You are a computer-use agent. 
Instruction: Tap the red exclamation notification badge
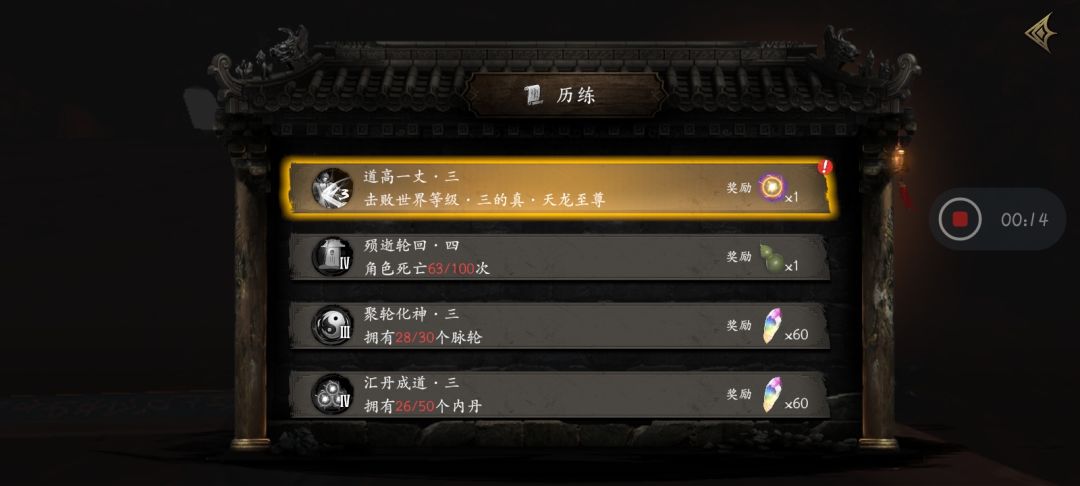(825, 167)
